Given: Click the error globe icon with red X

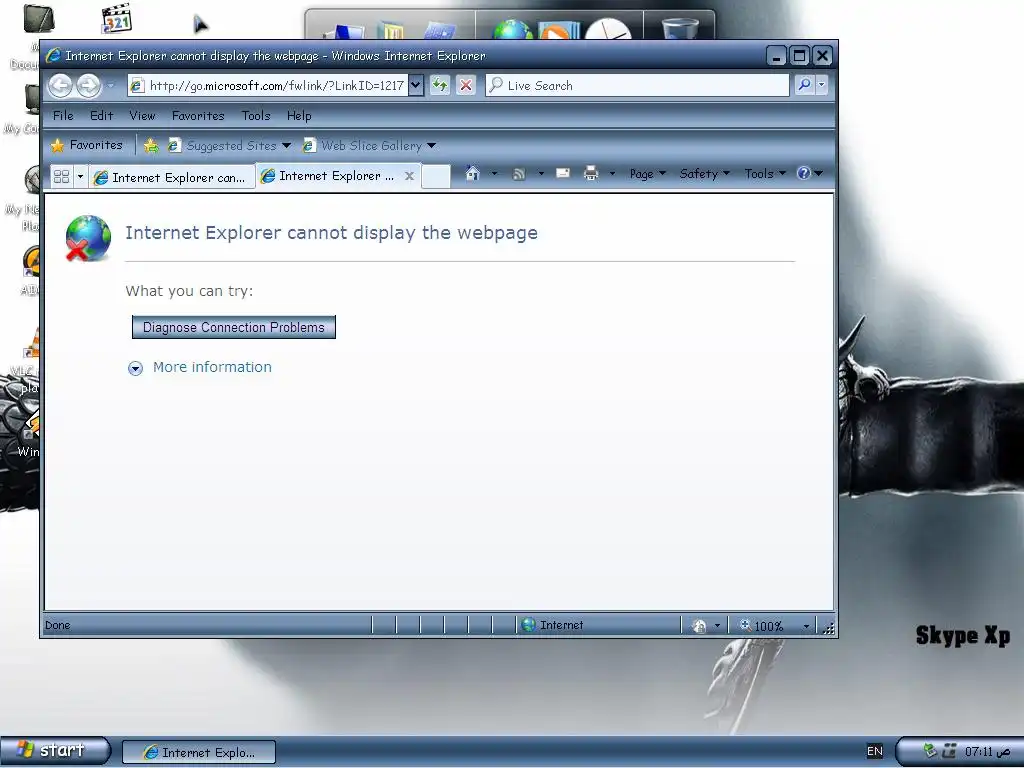Looking at the screenshot, I should click(x=88, y=238).
